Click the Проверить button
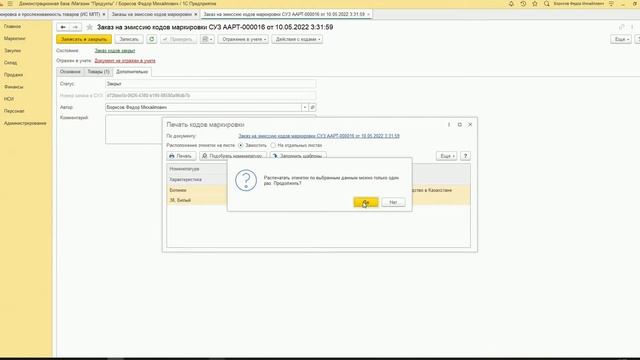640x360 pixels. 178,39
